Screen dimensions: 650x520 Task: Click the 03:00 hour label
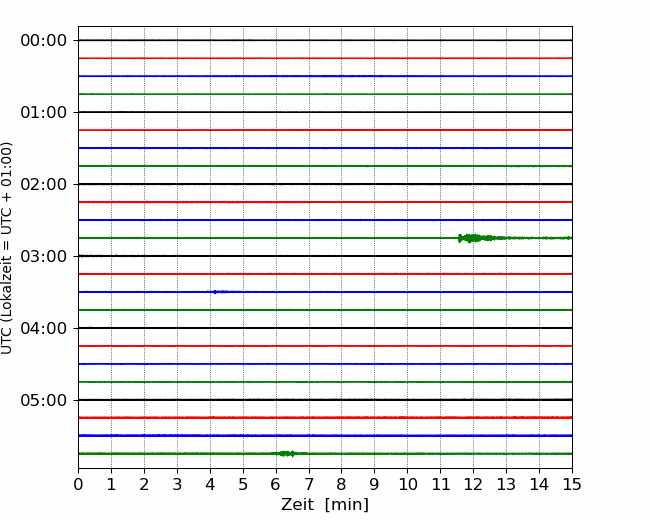(43, 256)
